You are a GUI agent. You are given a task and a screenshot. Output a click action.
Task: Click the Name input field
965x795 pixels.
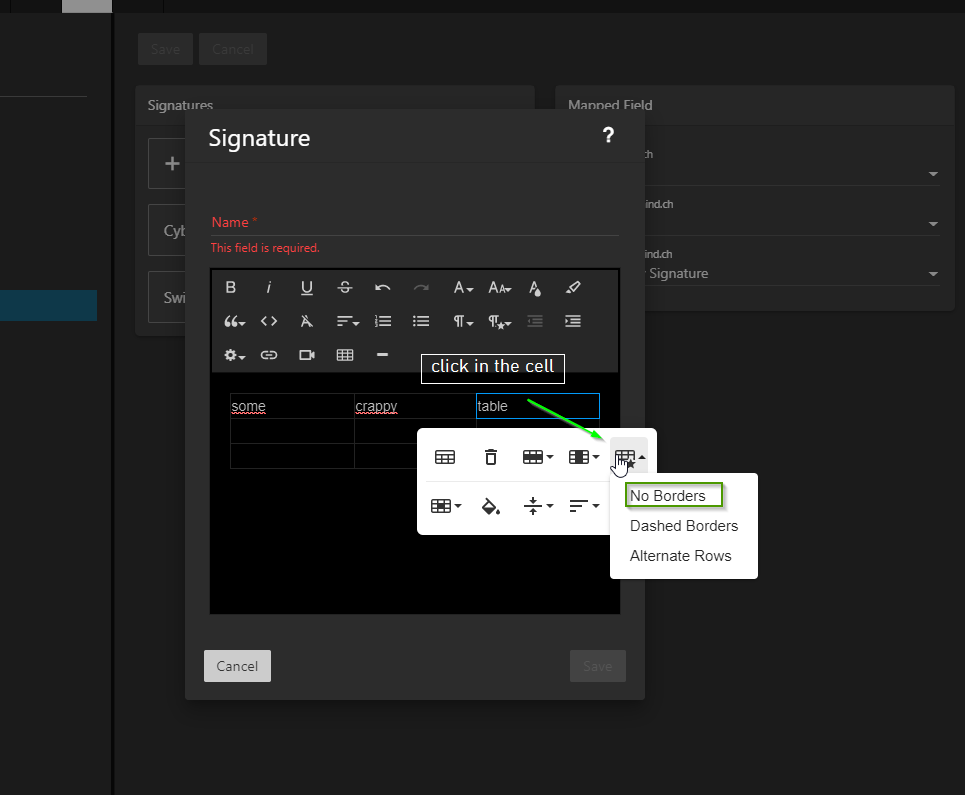414,222
